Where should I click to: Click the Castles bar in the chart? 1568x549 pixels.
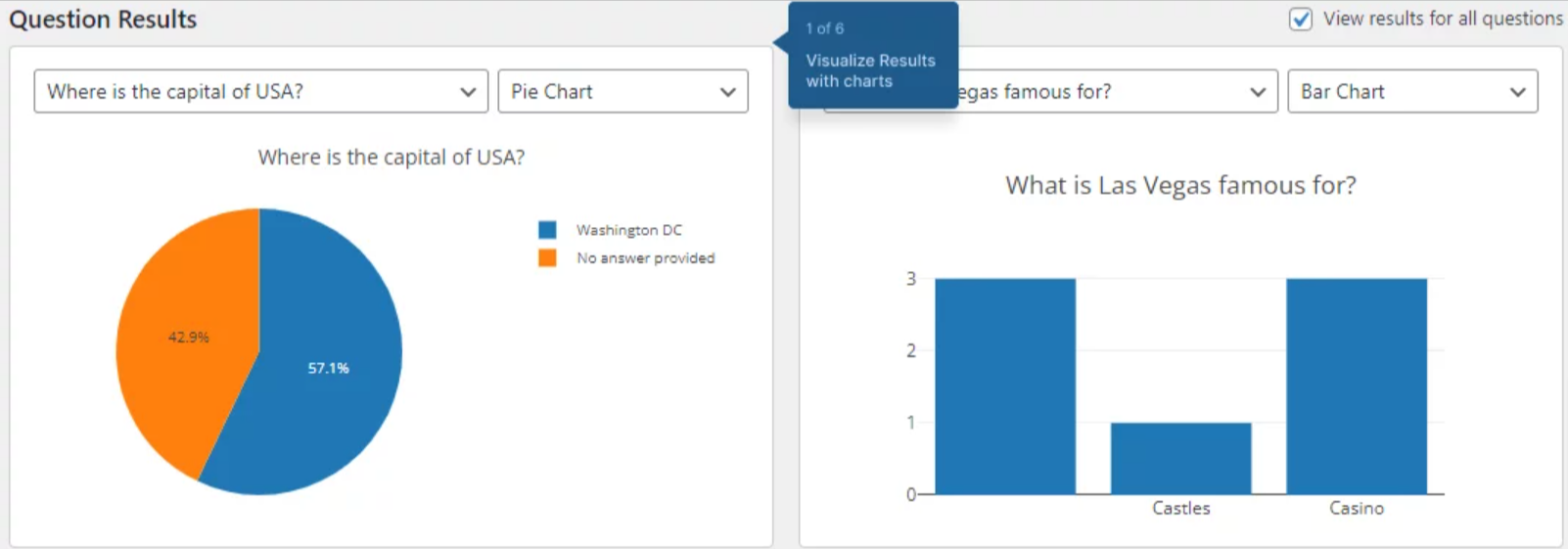click(x=1180, y=458)
